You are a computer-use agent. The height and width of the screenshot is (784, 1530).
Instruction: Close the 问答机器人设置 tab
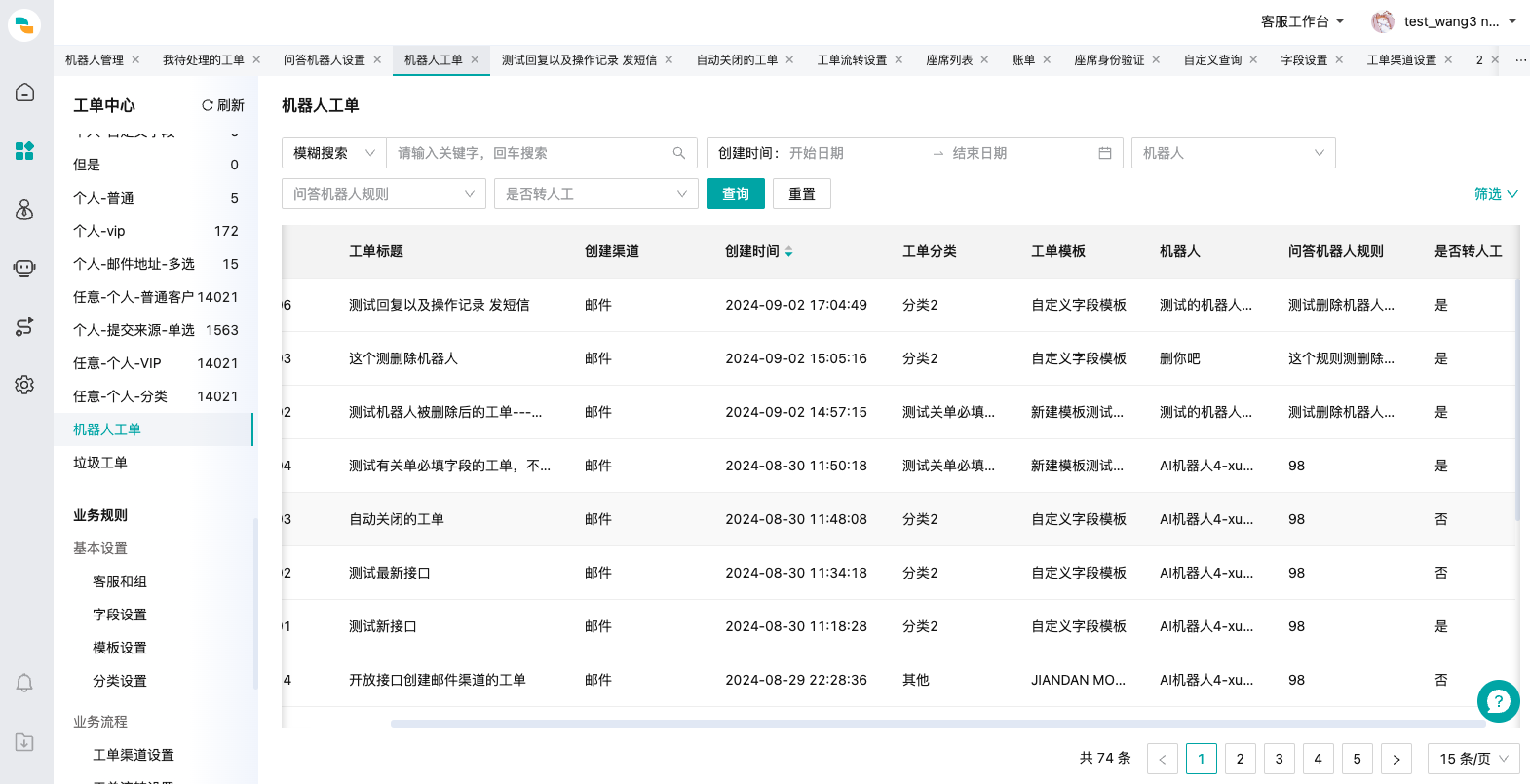[377, 59]
